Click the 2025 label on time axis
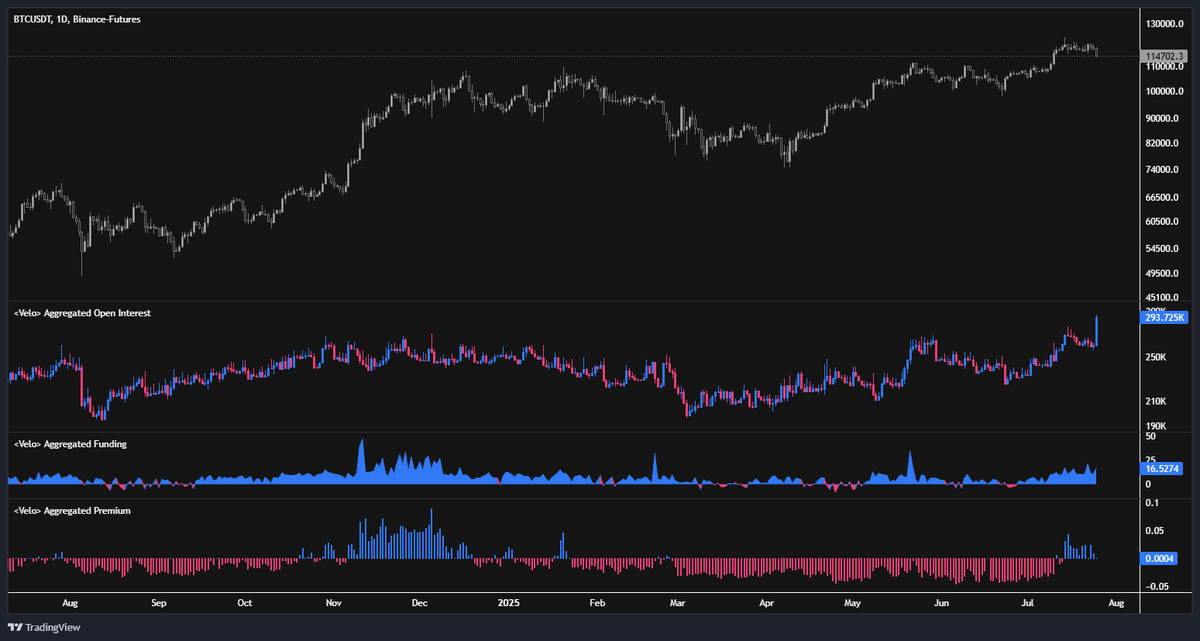This screenshot has width=1200, height=641. click(x=509, y=604)
